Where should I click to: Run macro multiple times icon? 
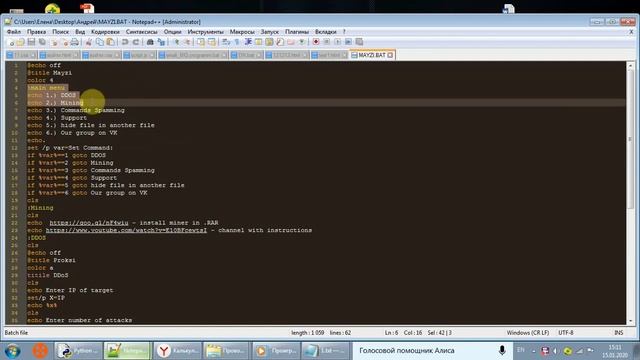(x=349, y=42)
